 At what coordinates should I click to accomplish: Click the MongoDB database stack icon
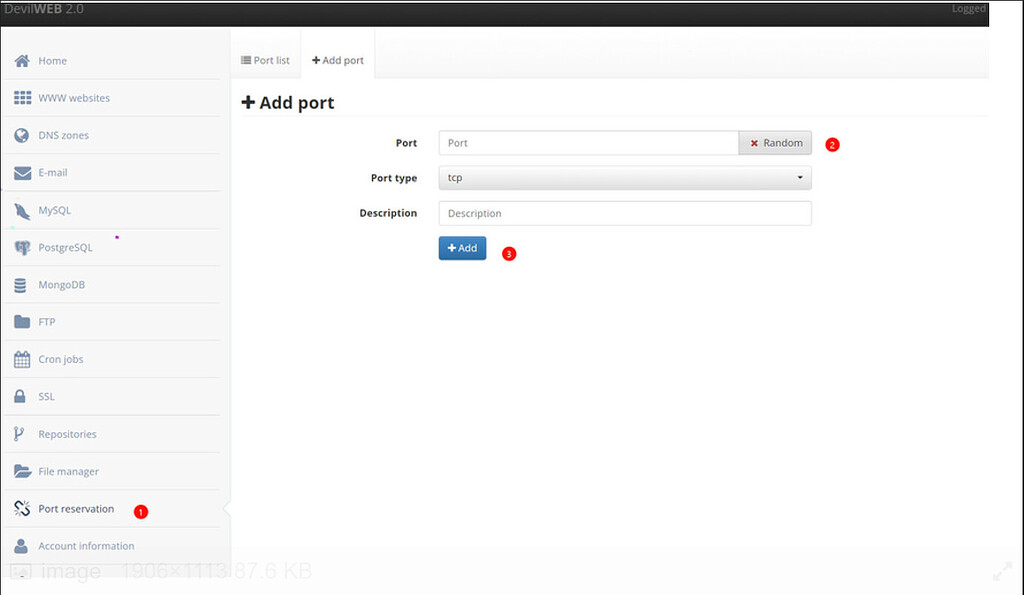click(x=20, y=285)
